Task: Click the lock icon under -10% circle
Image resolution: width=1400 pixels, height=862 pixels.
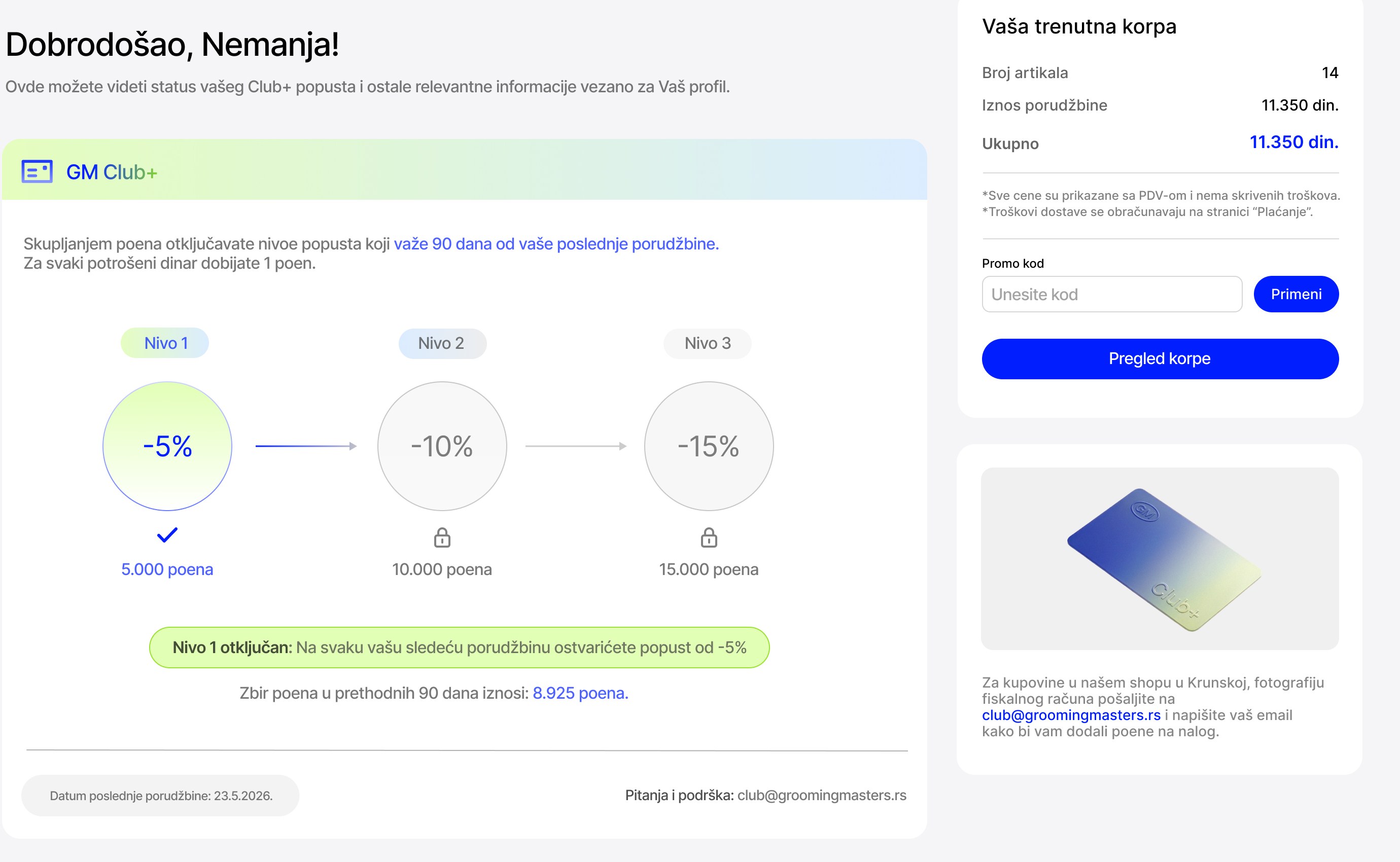Action: tap(442, 537)
